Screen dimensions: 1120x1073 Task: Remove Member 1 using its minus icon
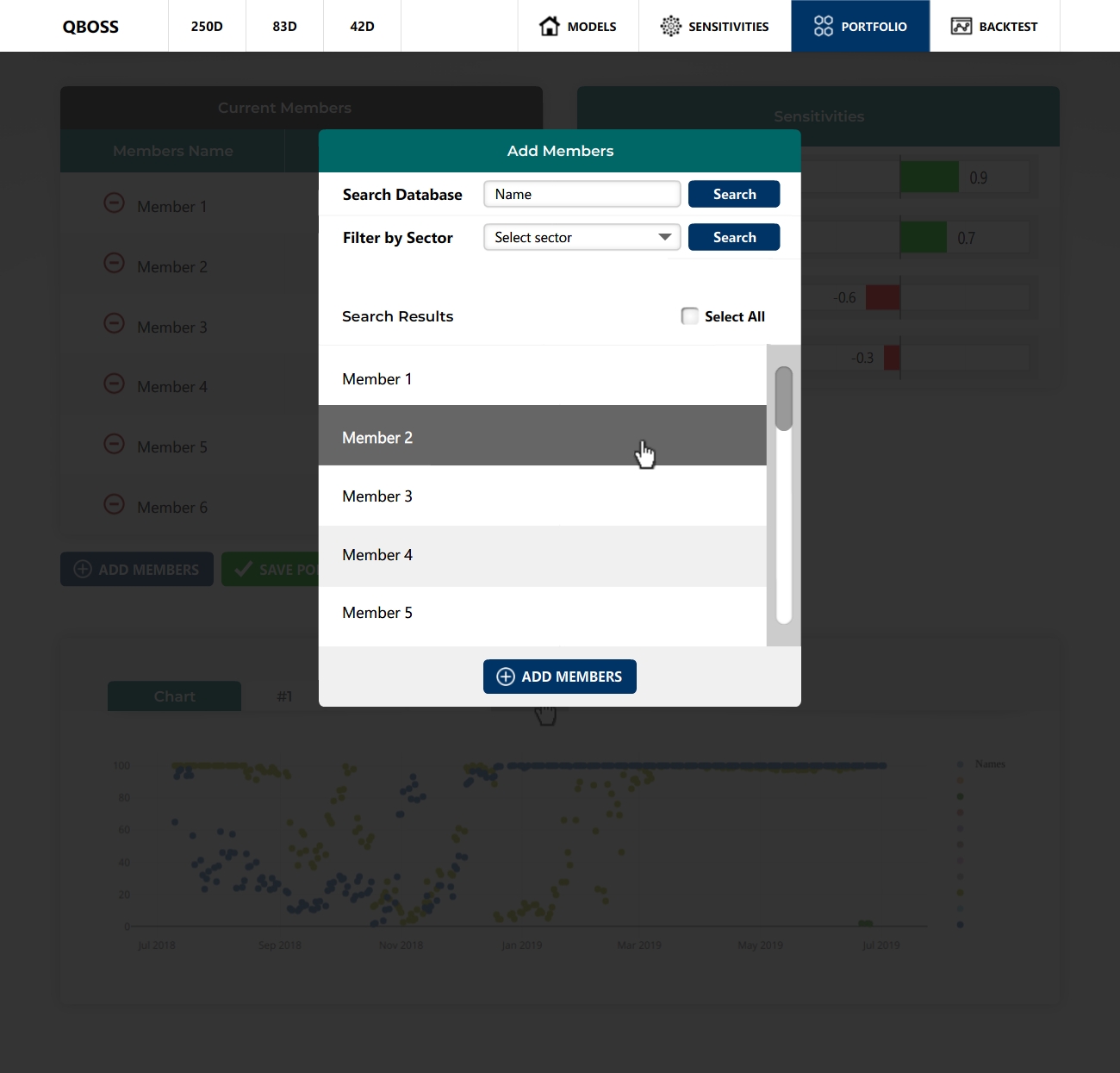[x=114, y=203]
